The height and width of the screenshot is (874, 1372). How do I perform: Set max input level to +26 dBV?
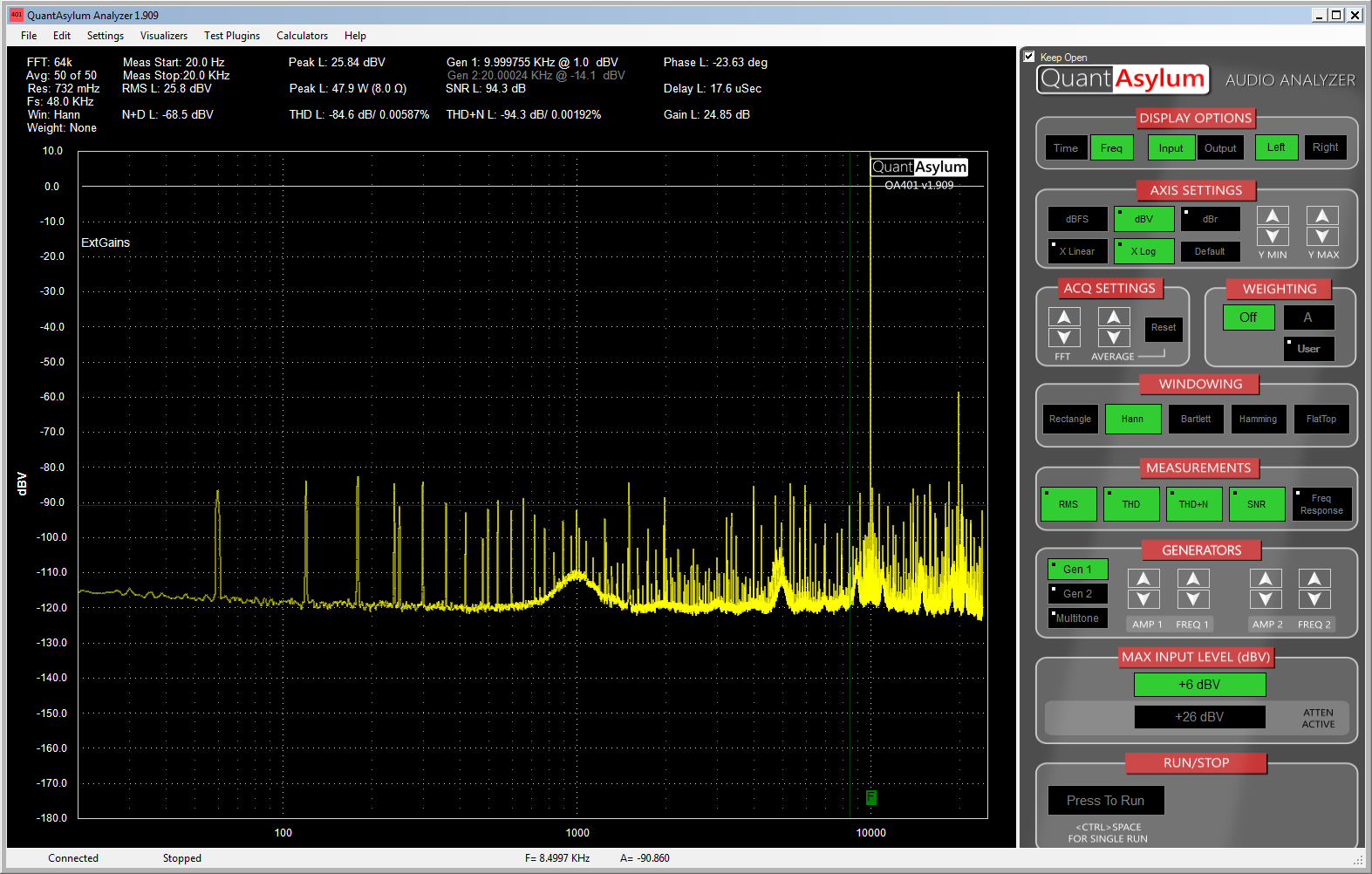tap(1199, 717)
